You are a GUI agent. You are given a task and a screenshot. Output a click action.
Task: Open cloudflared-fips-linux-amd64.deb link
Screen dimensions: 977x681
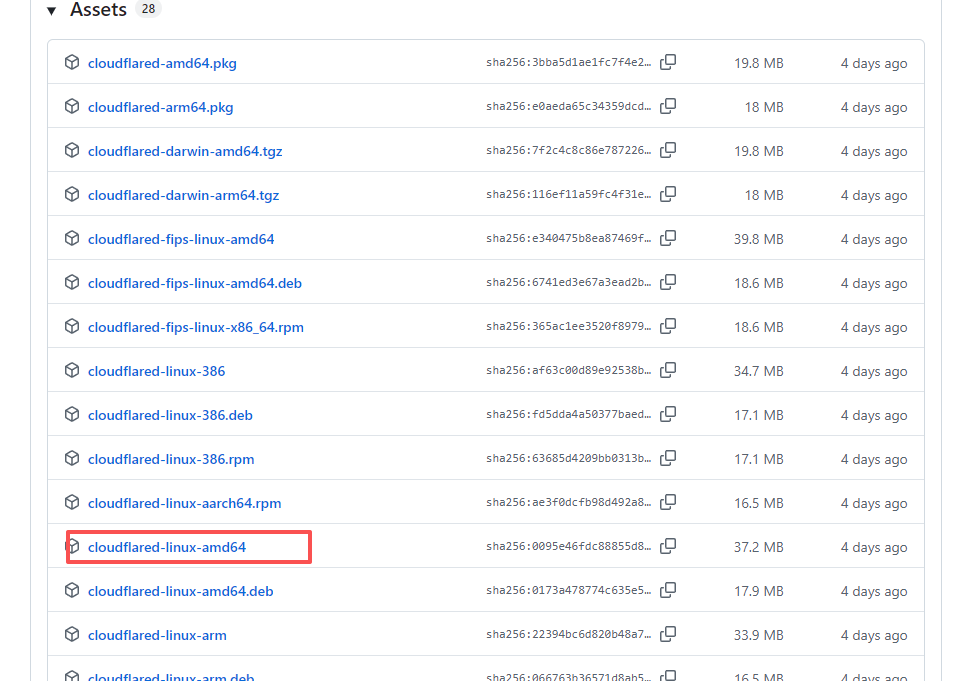(194, 283)
